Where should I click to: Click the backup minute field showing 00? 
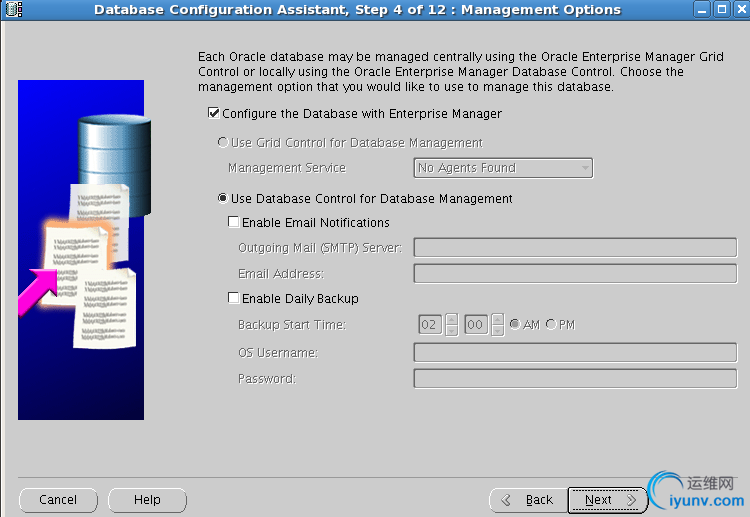[476, 325]
